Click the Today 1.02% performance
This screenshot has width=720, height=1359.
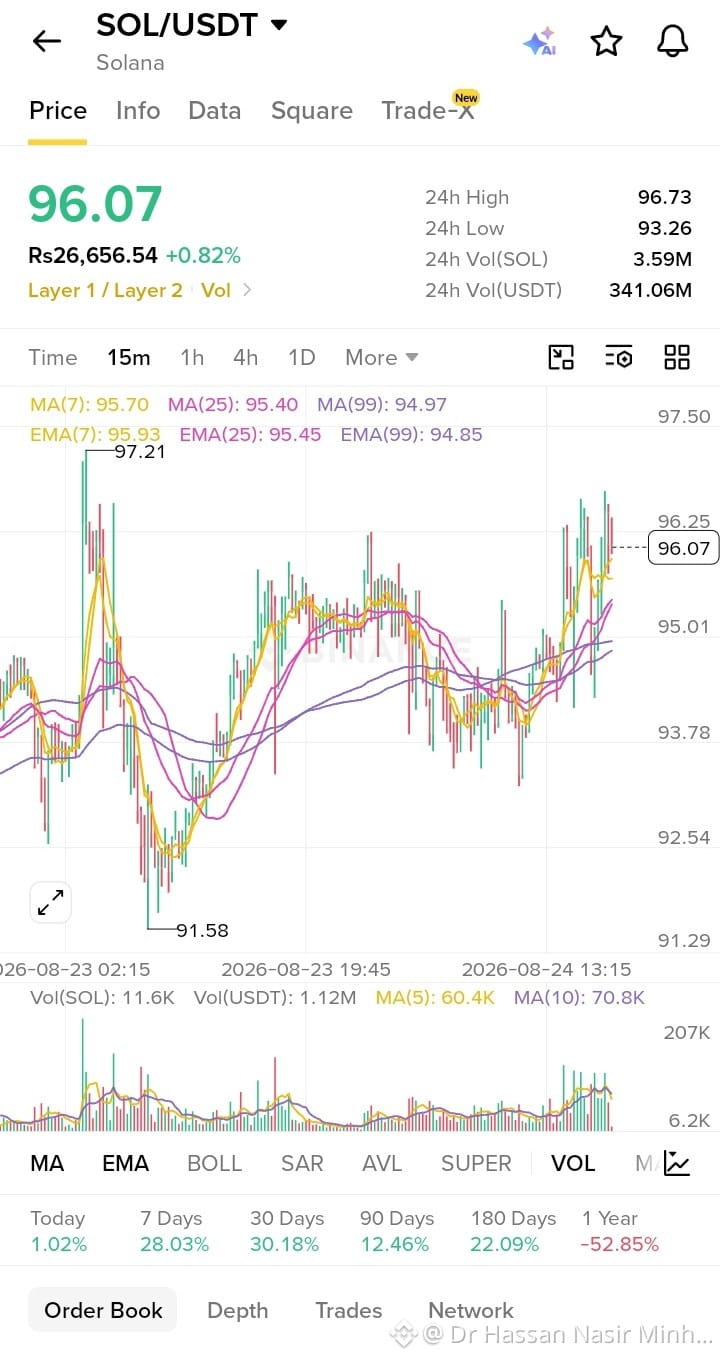(x=58, y=1231)
